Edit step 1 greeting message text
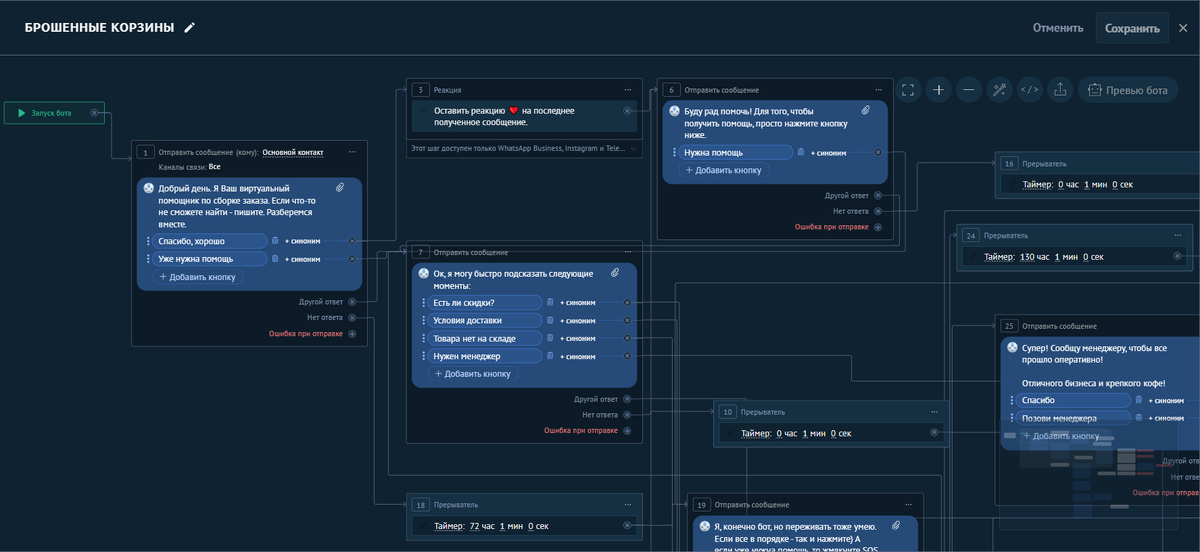 click(x=236, y=206)
